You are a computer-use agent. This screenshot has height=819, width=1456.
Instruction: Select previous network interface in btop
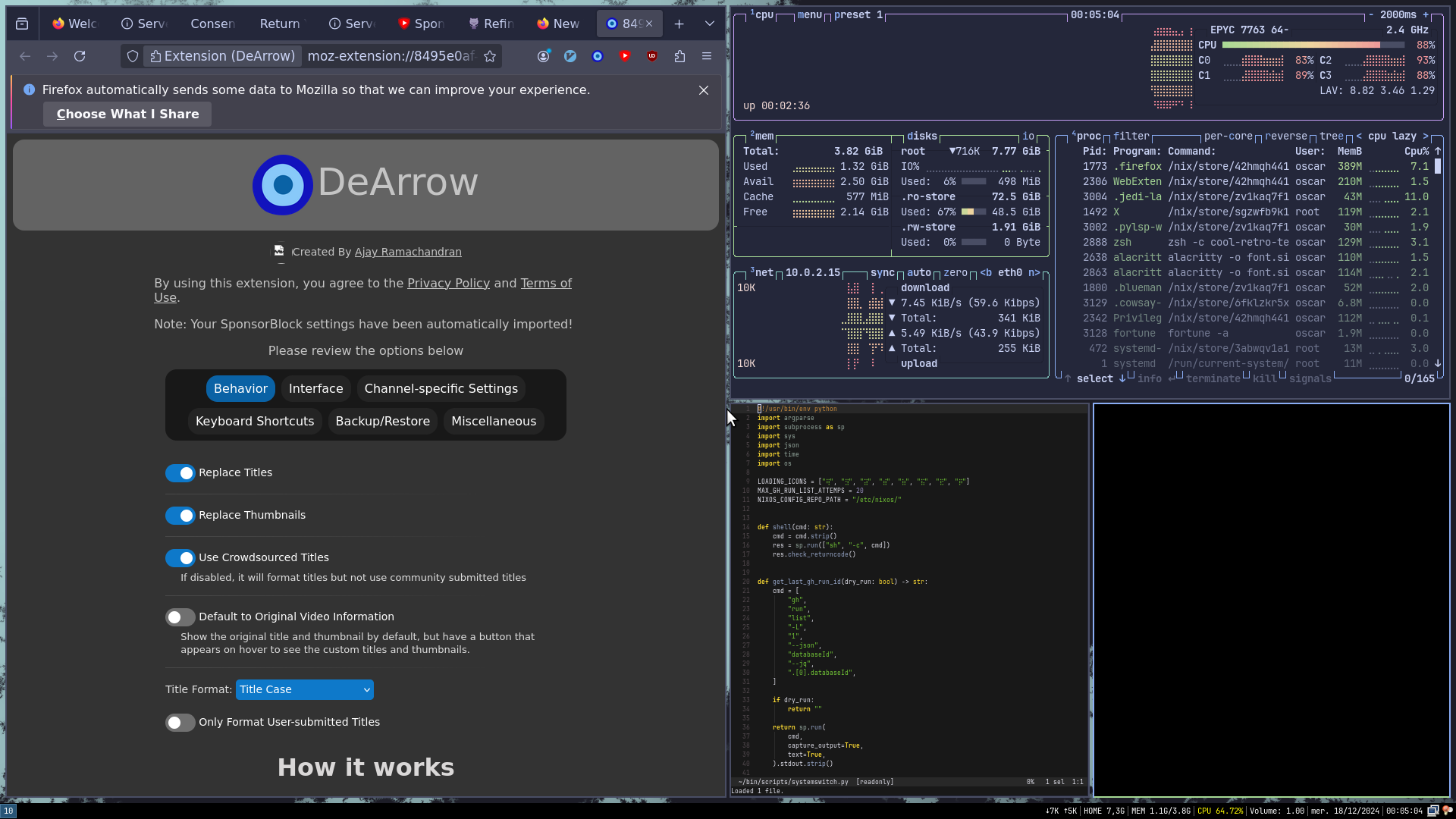pyautogui.click(x=986, y=273)
